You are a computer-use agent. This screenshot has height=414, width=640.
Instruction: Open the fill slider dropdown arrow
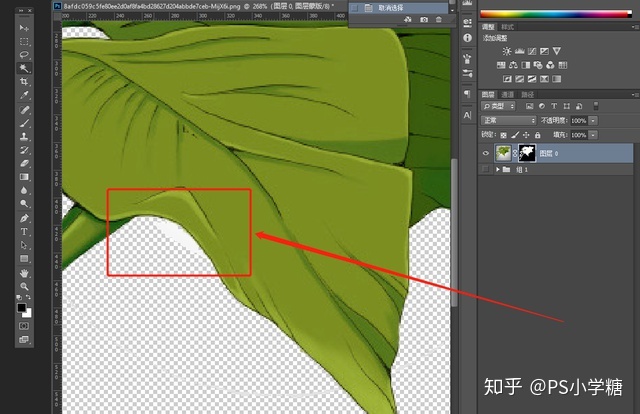593,135
